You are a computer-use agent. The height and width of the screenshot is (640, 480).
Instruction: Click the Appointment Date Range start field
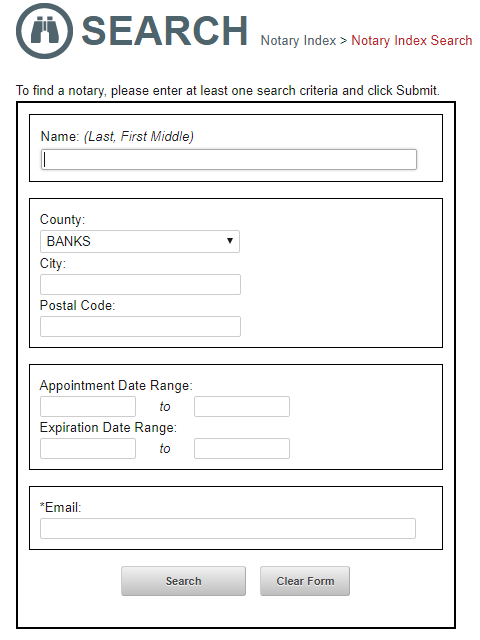click(x=88, y=407)
